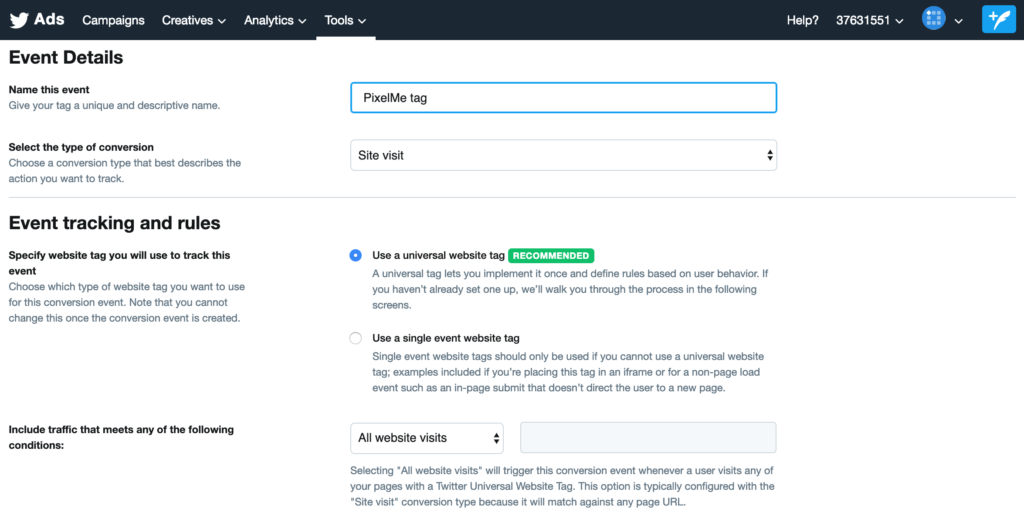The image size is (1024, 529).
Task: Click the green RECOMMENDED badge
Action: click(551, 255)
